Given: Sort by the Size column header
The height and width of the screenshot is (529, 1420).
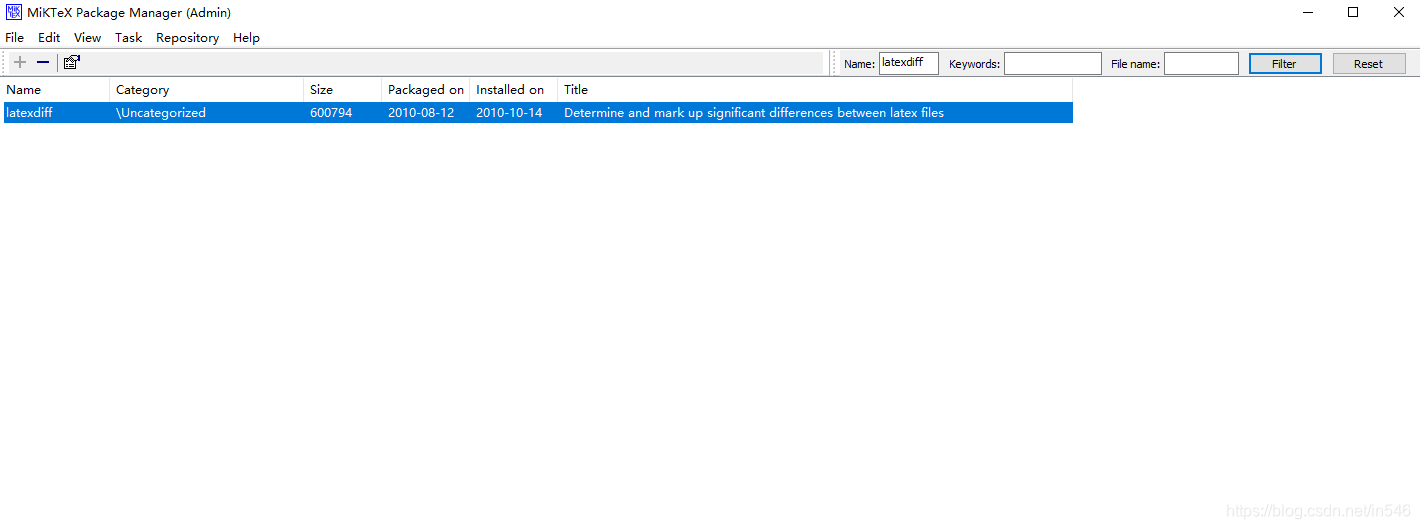Looking at the screenshot, I should [x=342, y=90].
